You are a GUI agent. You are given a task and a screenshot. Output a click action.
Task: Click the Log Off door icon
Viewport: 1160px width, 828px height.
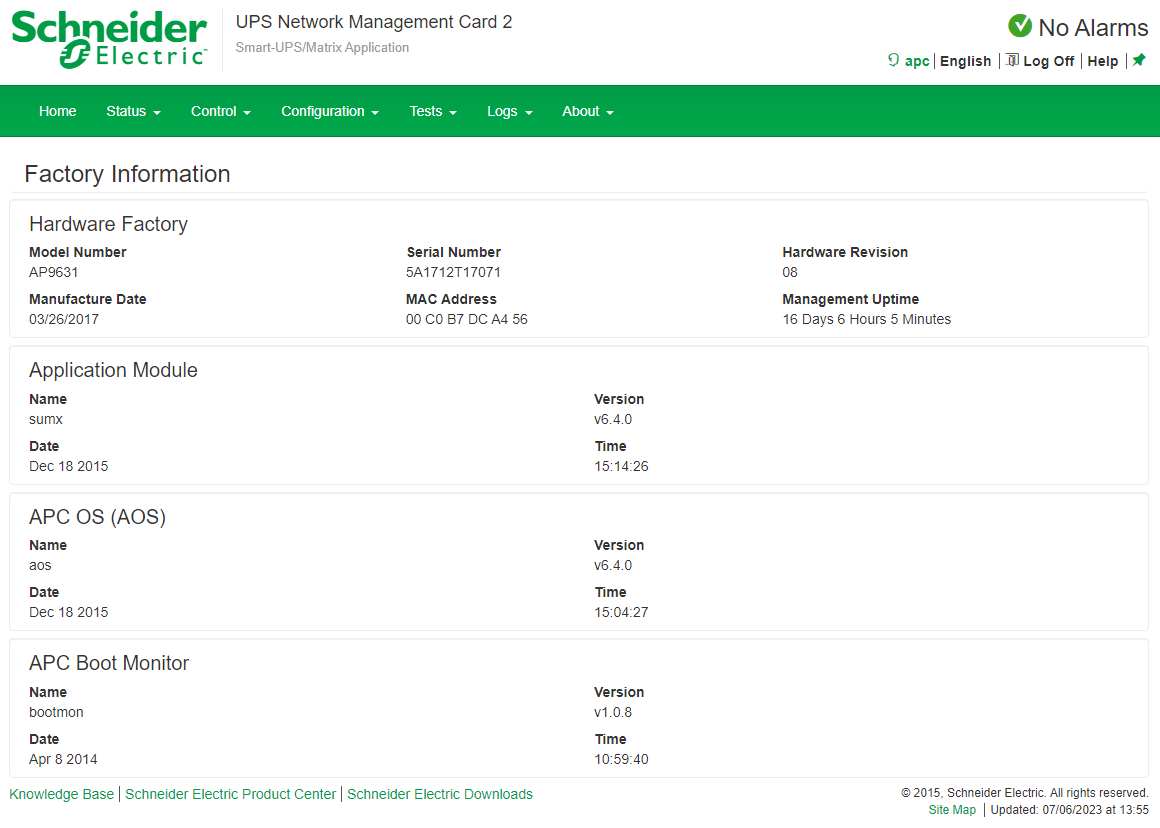tap(1012, 60)
